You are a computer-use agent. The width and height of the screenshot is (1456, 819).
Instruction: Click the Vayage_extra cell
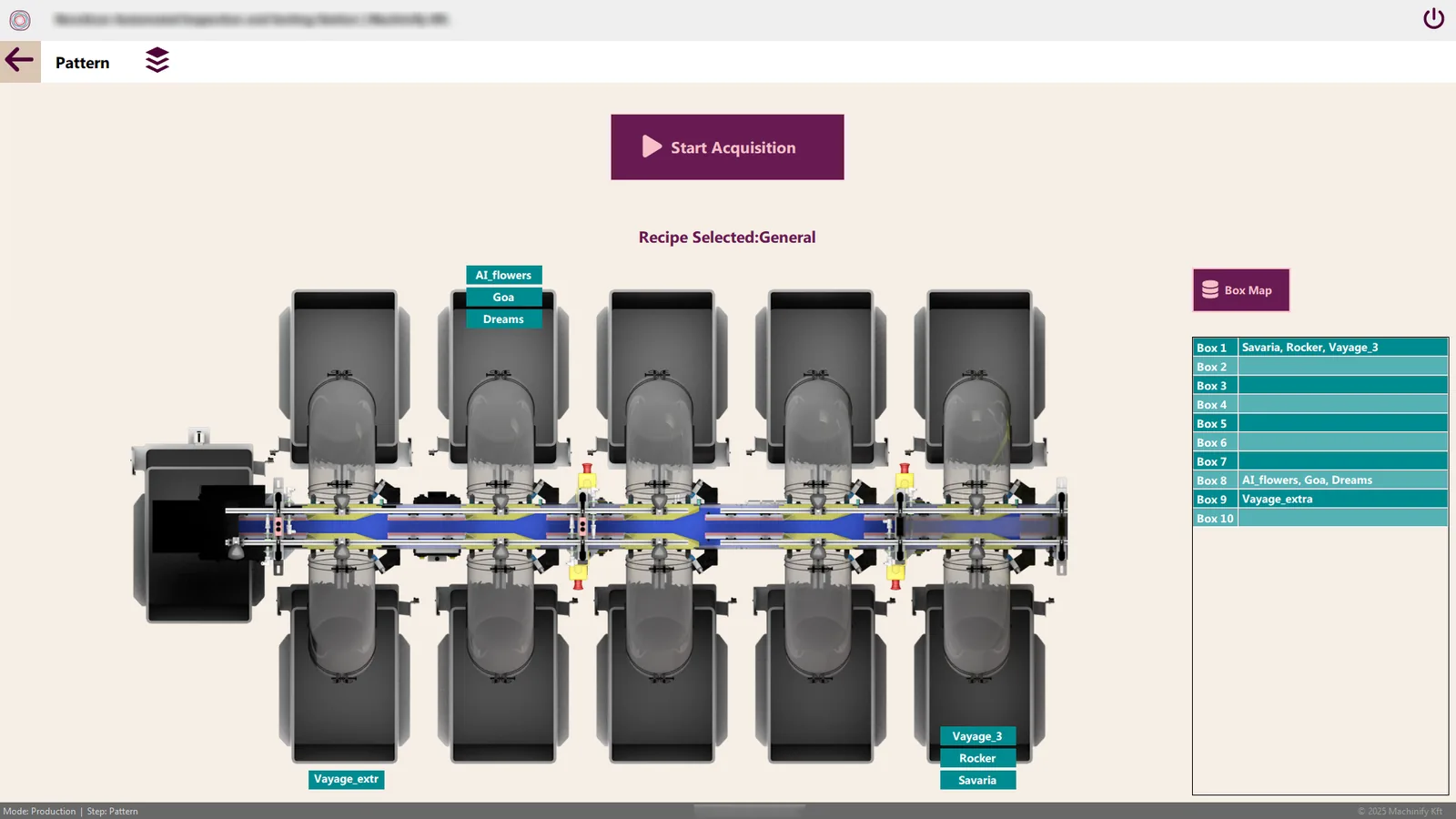tap(1342, 500)
